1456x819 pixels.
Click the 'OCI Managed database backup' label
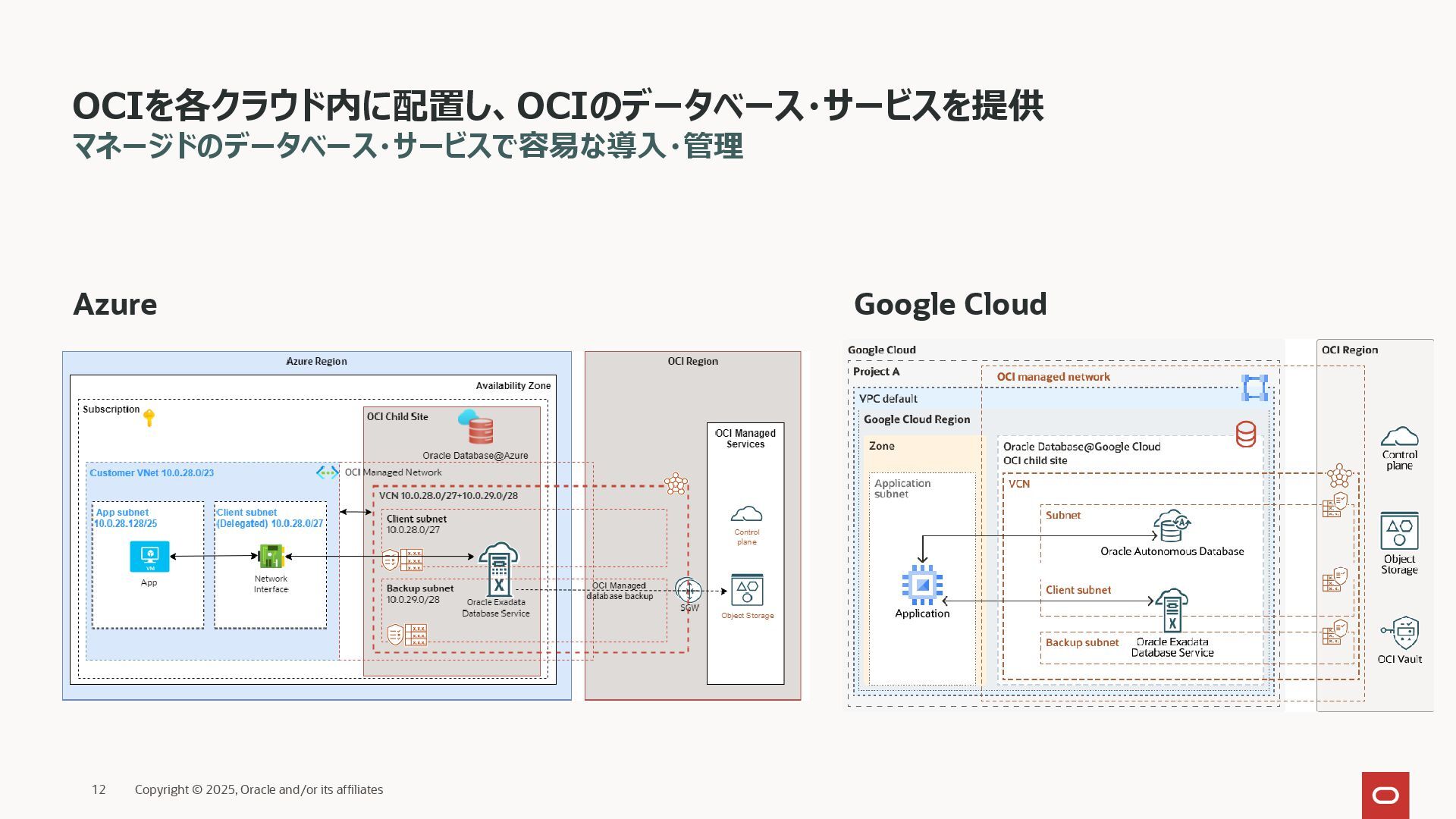click(x=620, y=591)
